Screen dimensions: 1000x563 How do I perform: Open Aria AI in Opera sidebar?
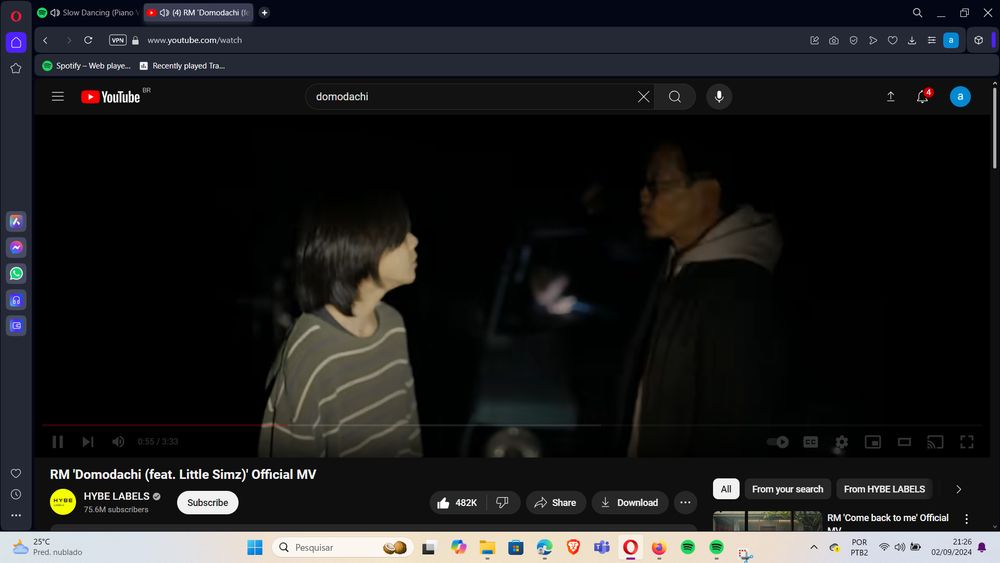click(x=16, y=221)
